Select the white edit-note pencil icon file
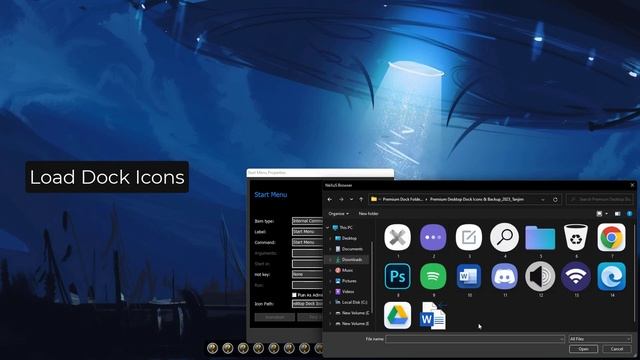 coord(469,237)
